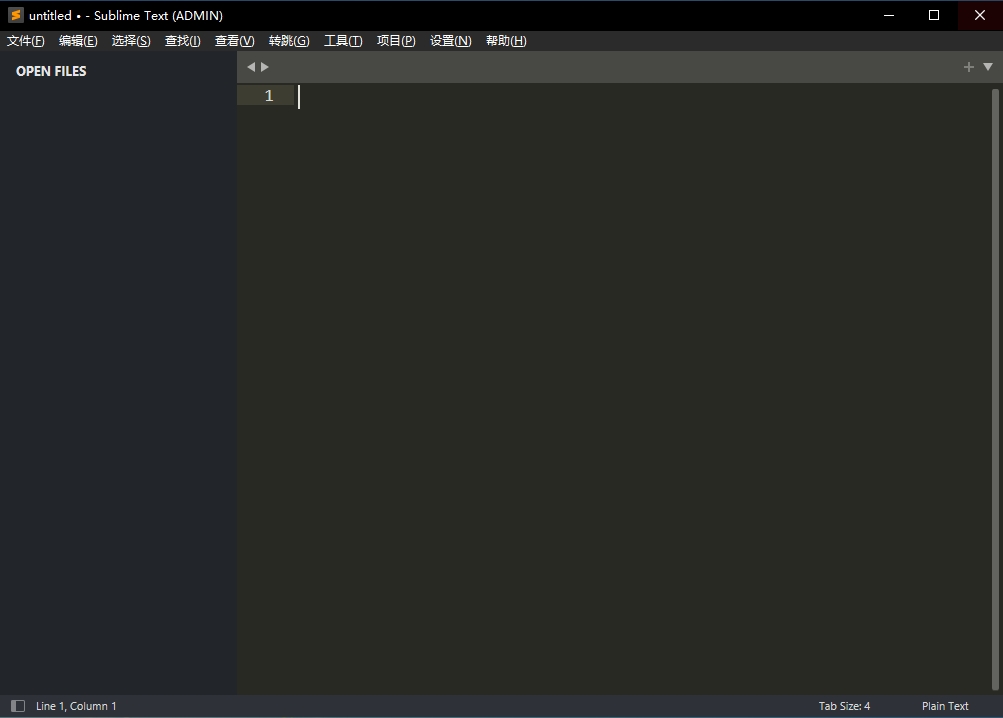This screenshot has height=718, width=1003.
Task: Open the 编辑(E) menu
Action: coord(78,41)
